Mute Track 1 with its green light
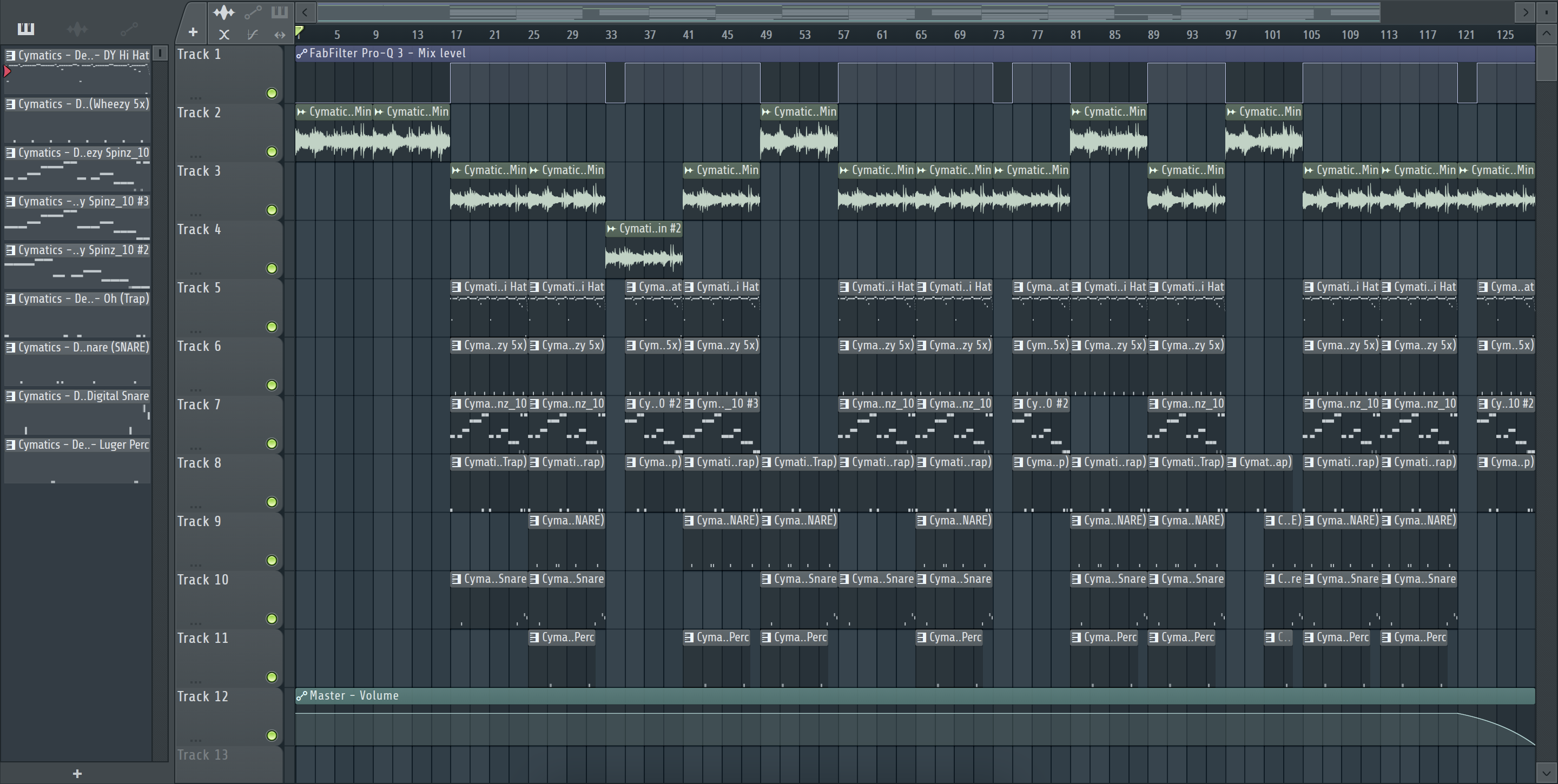The width and height of the screenshot is (1558, 784). pyautogui.click(x=272, y=93)
